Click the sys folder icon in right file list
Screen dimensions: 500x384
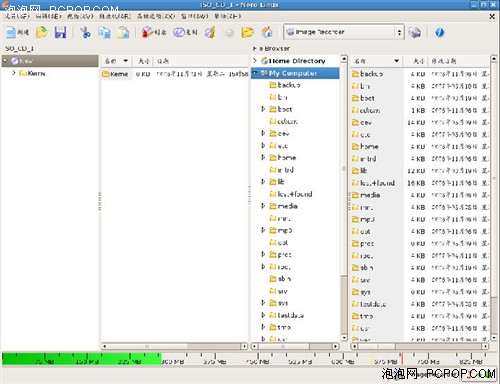355,292
